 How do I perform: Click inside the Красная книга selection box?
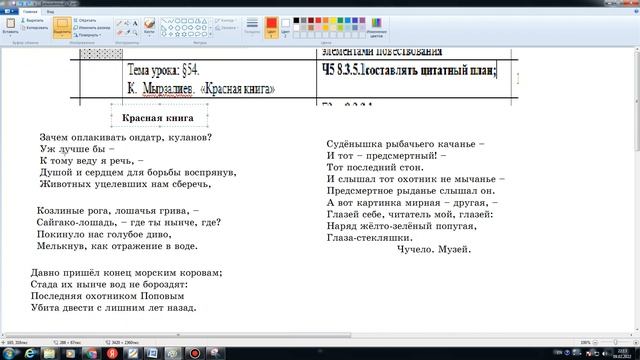pos(159,116)
